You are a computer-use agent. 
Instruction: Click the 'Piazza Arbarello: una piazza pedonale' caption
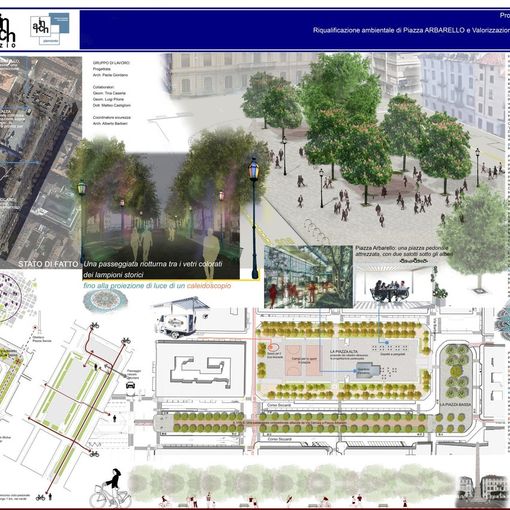[402, 248]
